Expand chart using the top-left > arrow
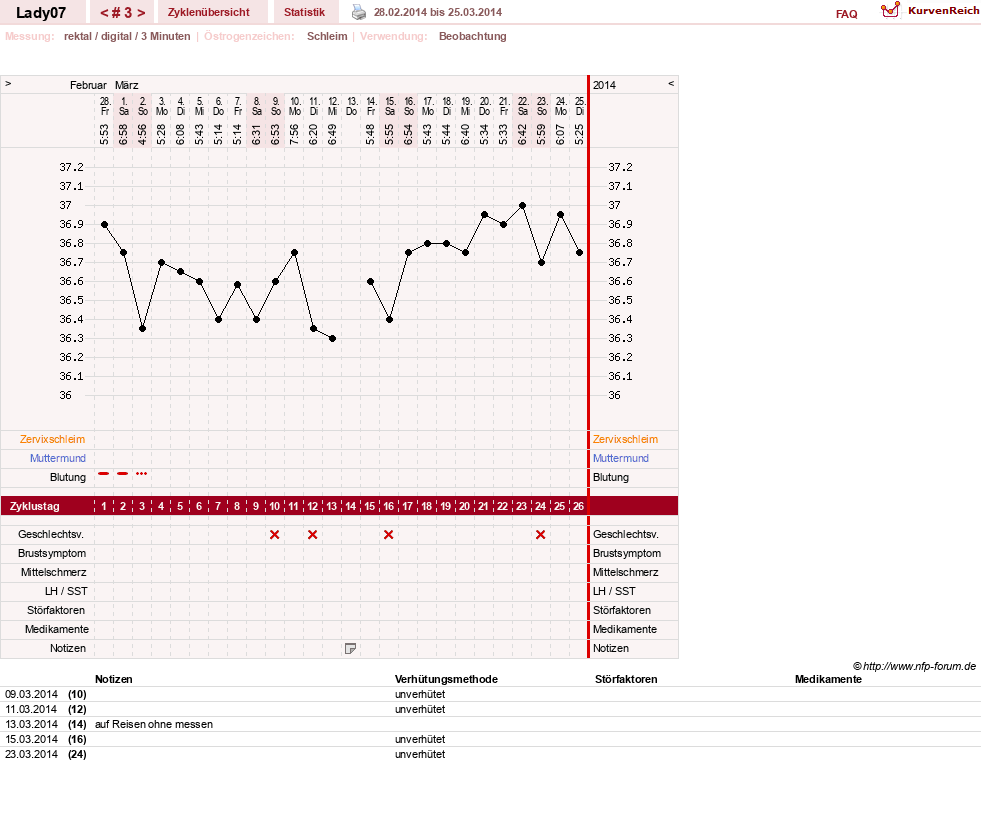 click(8, 83)
